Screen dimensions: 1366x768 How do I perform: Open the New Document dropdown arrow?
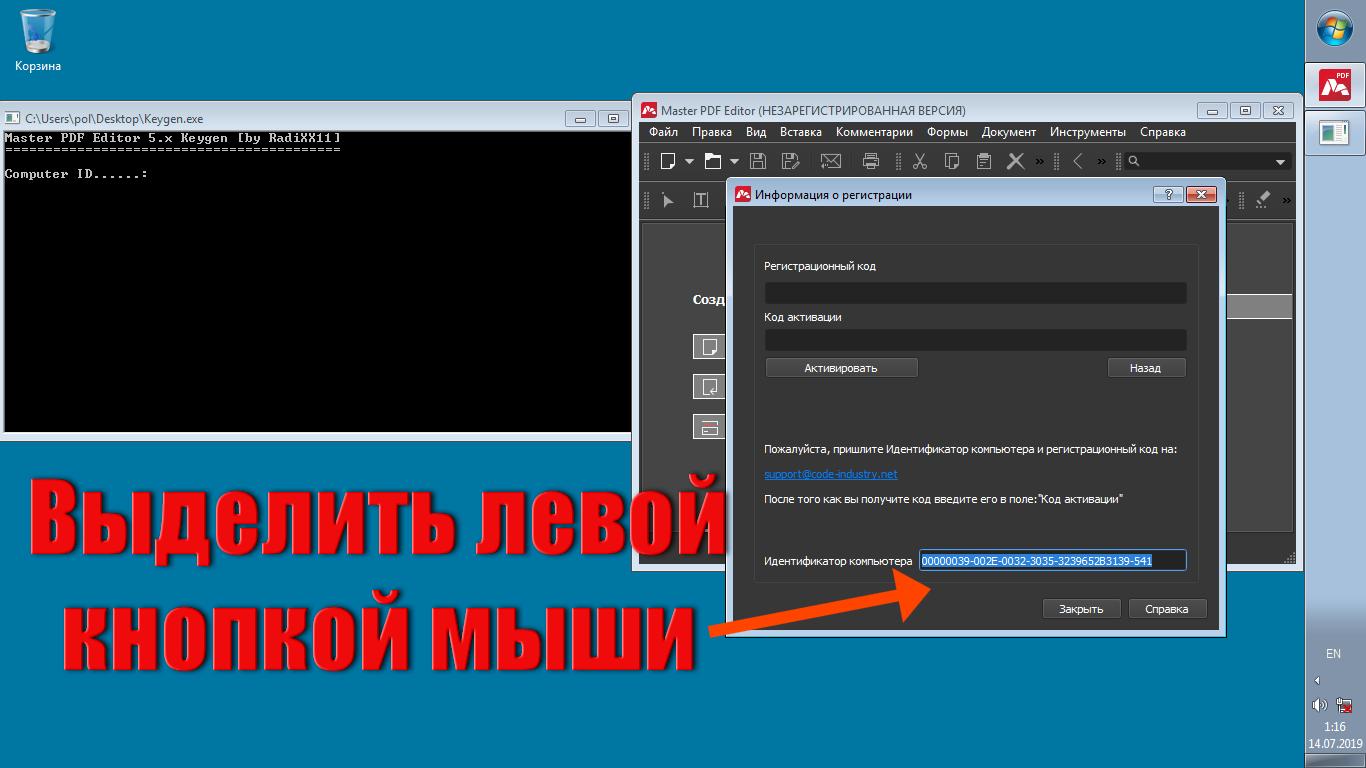(689, 161)
